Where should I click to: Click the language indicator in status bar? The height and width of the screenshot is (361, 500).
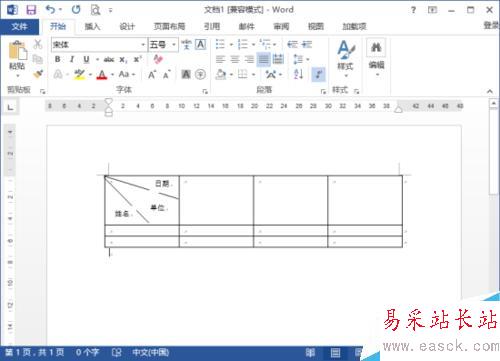pyautogui.click(x=150, y=352)
